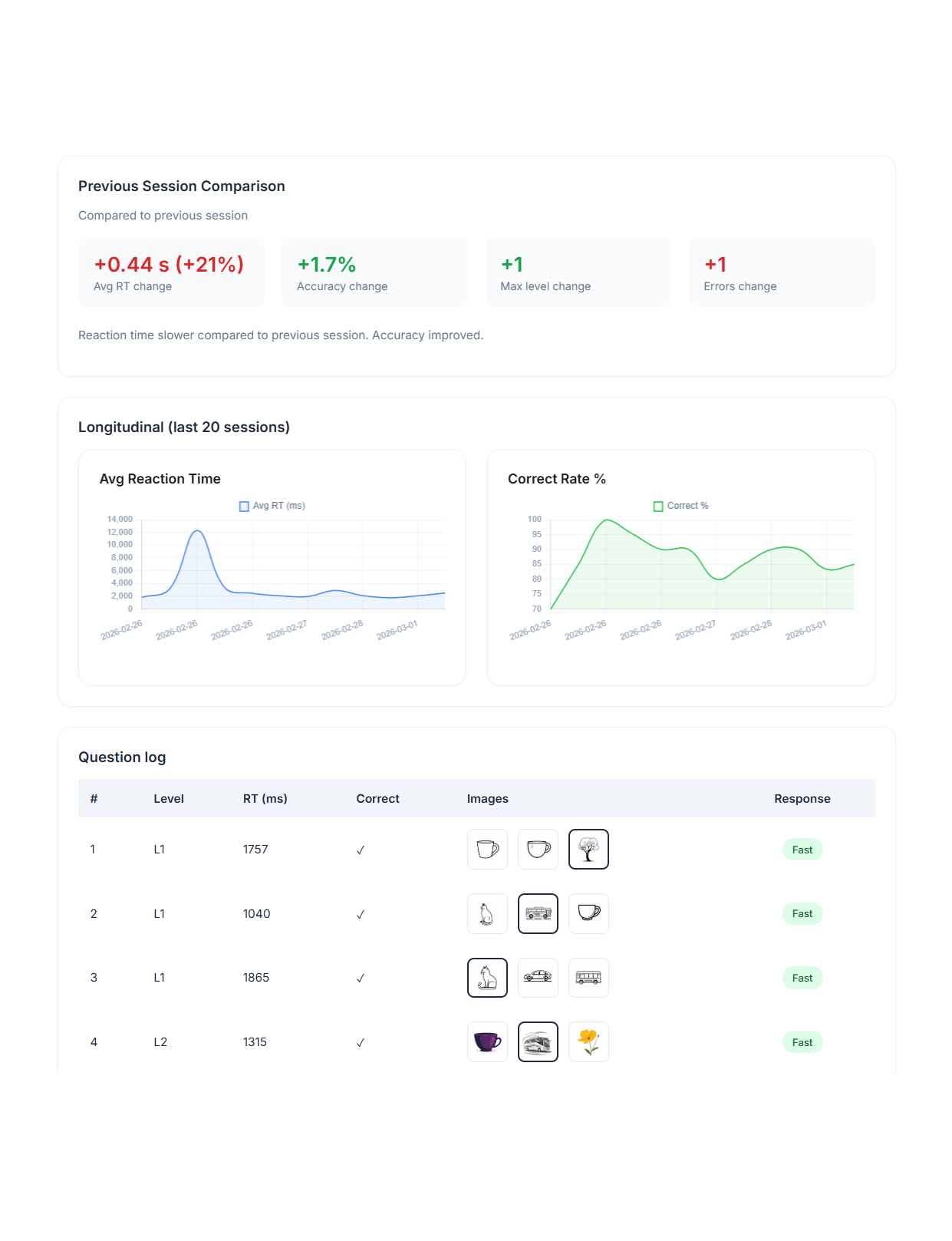Toggle the Correct % legend series
952x1241 pixels.
pyautogui.click(x=680, y=506)
